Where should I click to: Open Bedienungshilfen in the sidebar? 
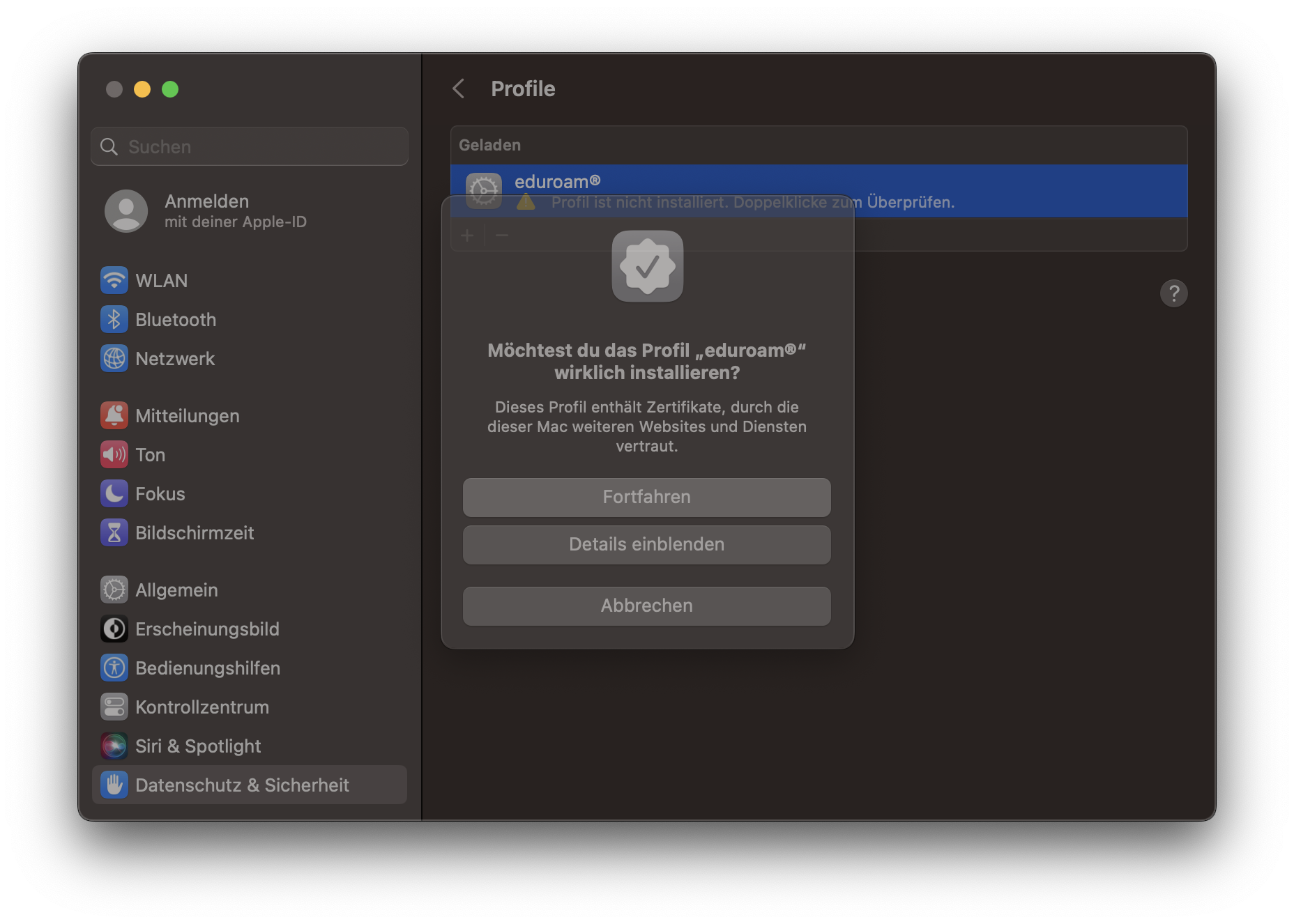coord(207,668)
